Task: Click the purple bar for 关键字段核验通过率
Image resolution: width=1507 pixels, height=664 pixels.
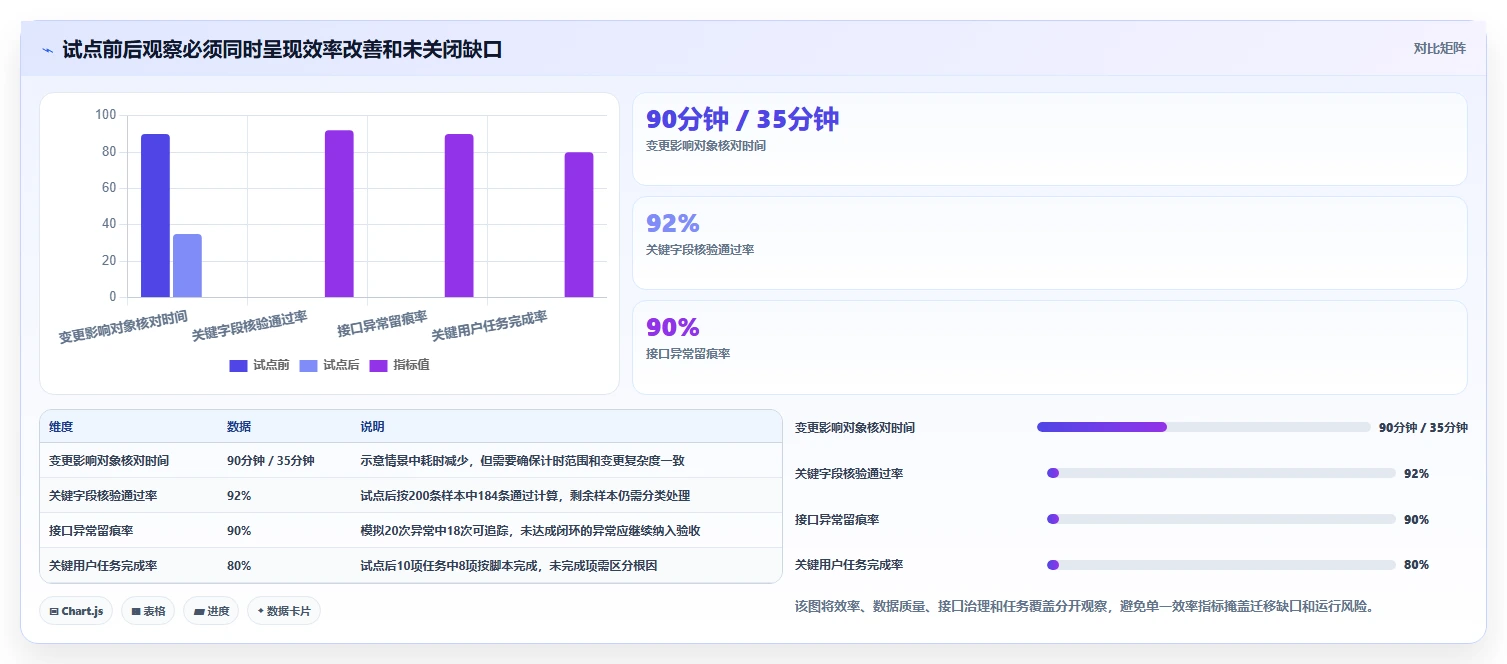Action: pyautogui.click(x=339, y=213)
